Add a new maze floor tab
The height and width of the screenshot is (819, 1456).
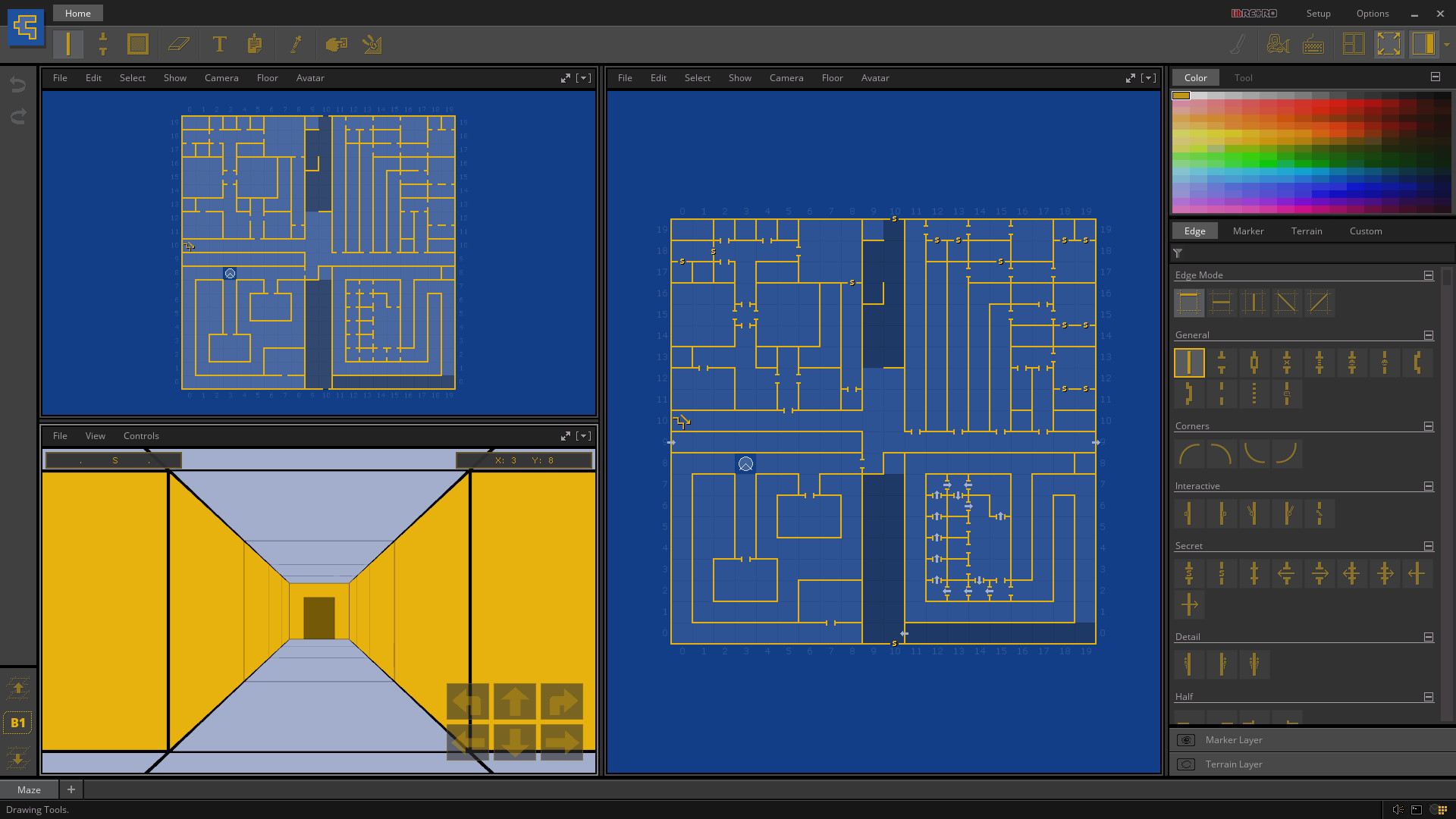(x=71, y=789)
